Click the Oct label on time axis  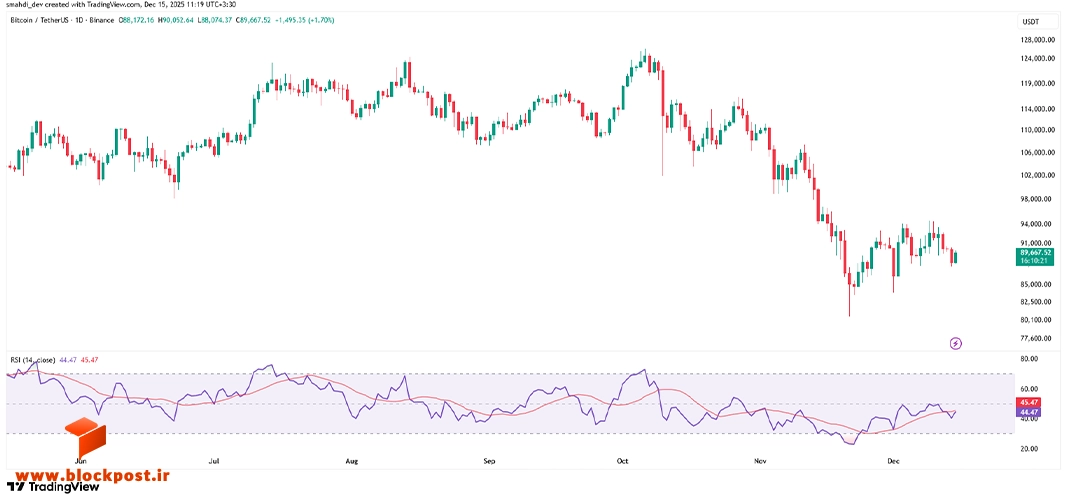tap(621, 461)
